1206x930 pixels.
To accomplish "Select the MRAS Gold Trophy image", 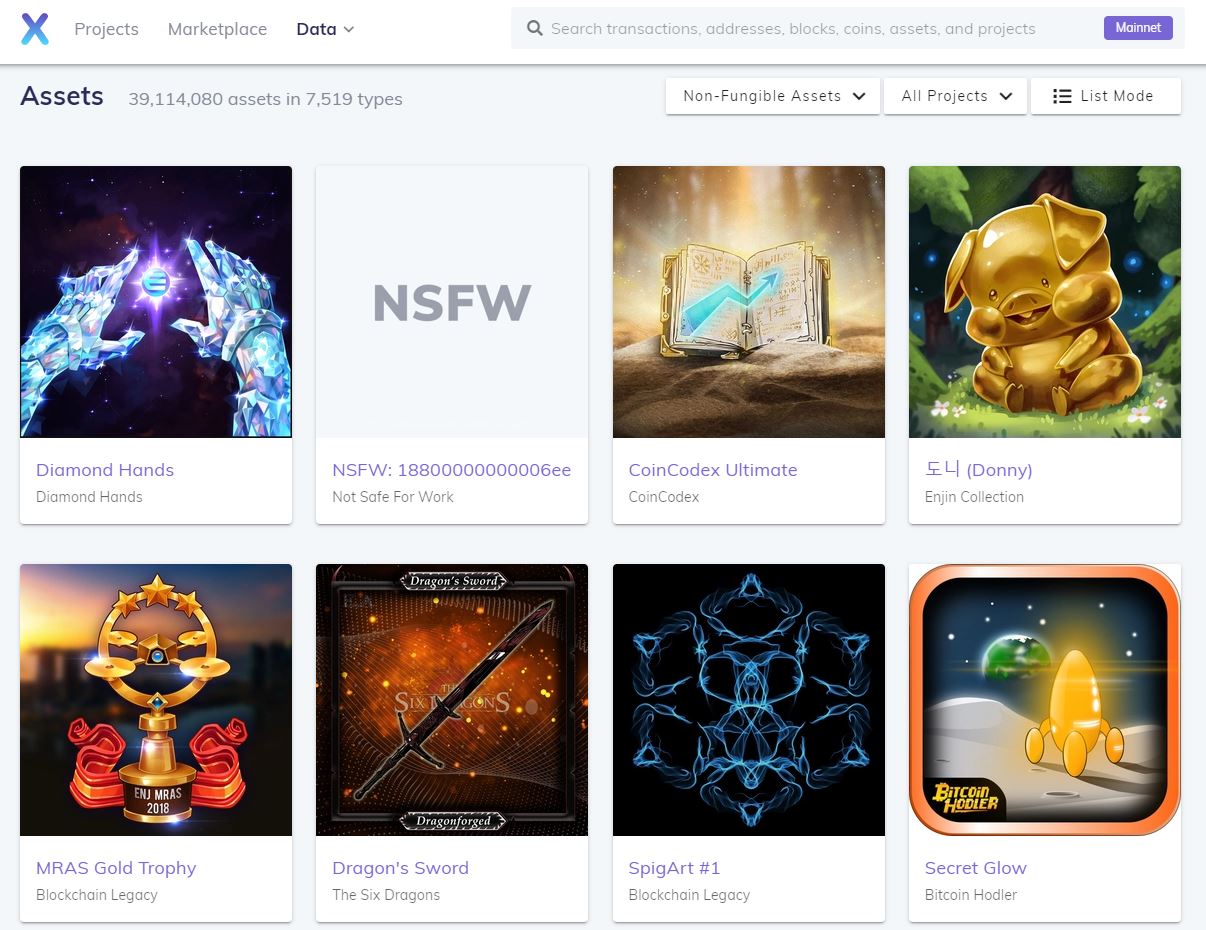I will pyautogui.click(x=156, y=700).
